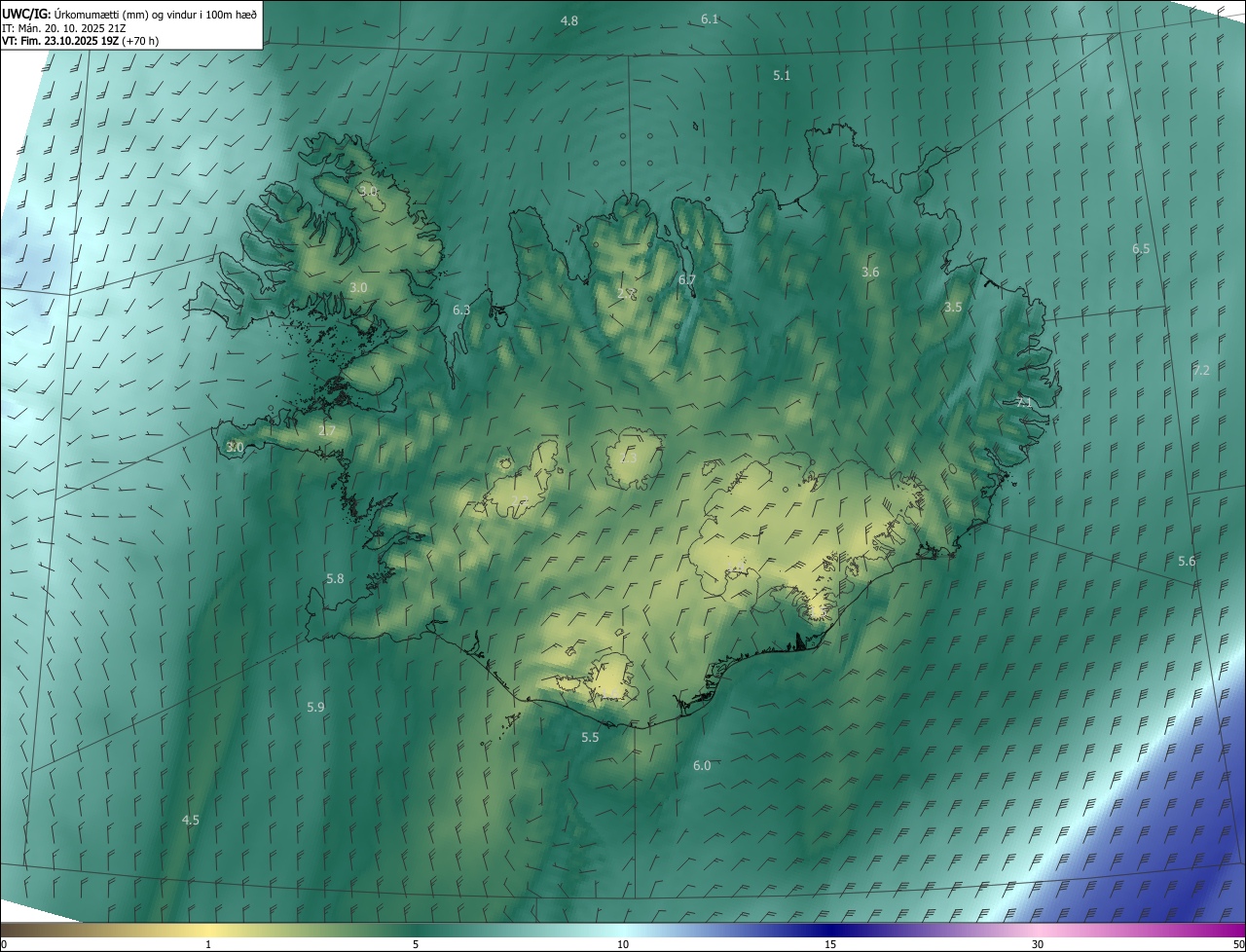Click the 6.7 value label
This screenshot has height=952, width=1246.
click(687, 279)
